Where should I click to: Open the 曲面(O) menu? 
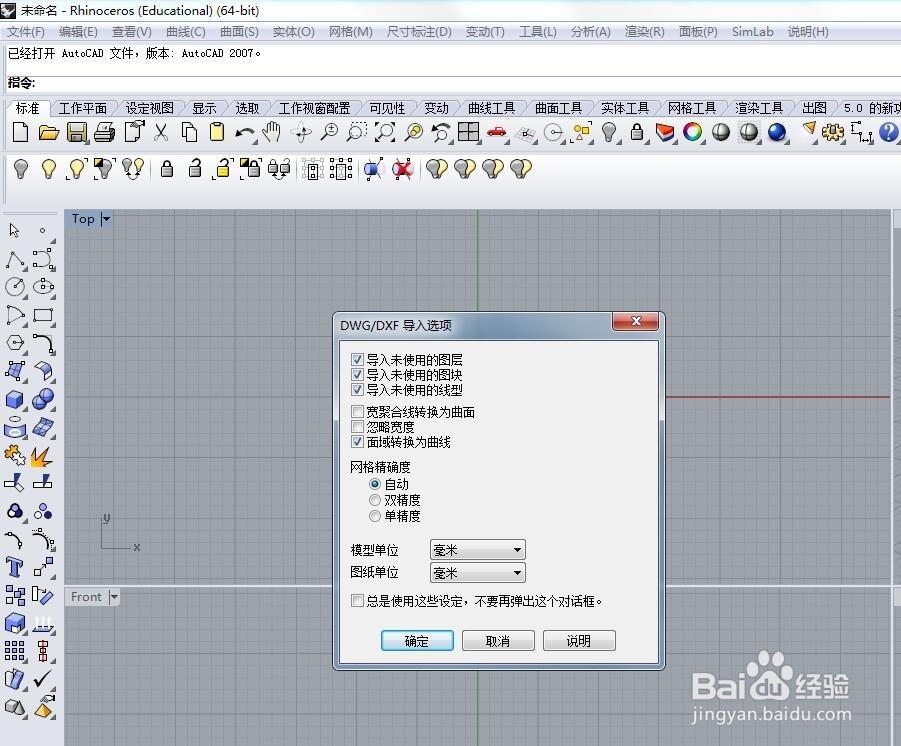coord(238,31)
